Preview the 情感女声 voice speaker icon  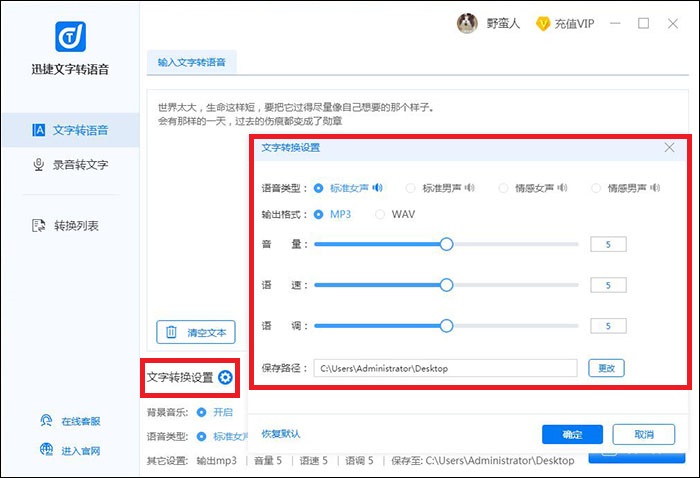(561, 187)
